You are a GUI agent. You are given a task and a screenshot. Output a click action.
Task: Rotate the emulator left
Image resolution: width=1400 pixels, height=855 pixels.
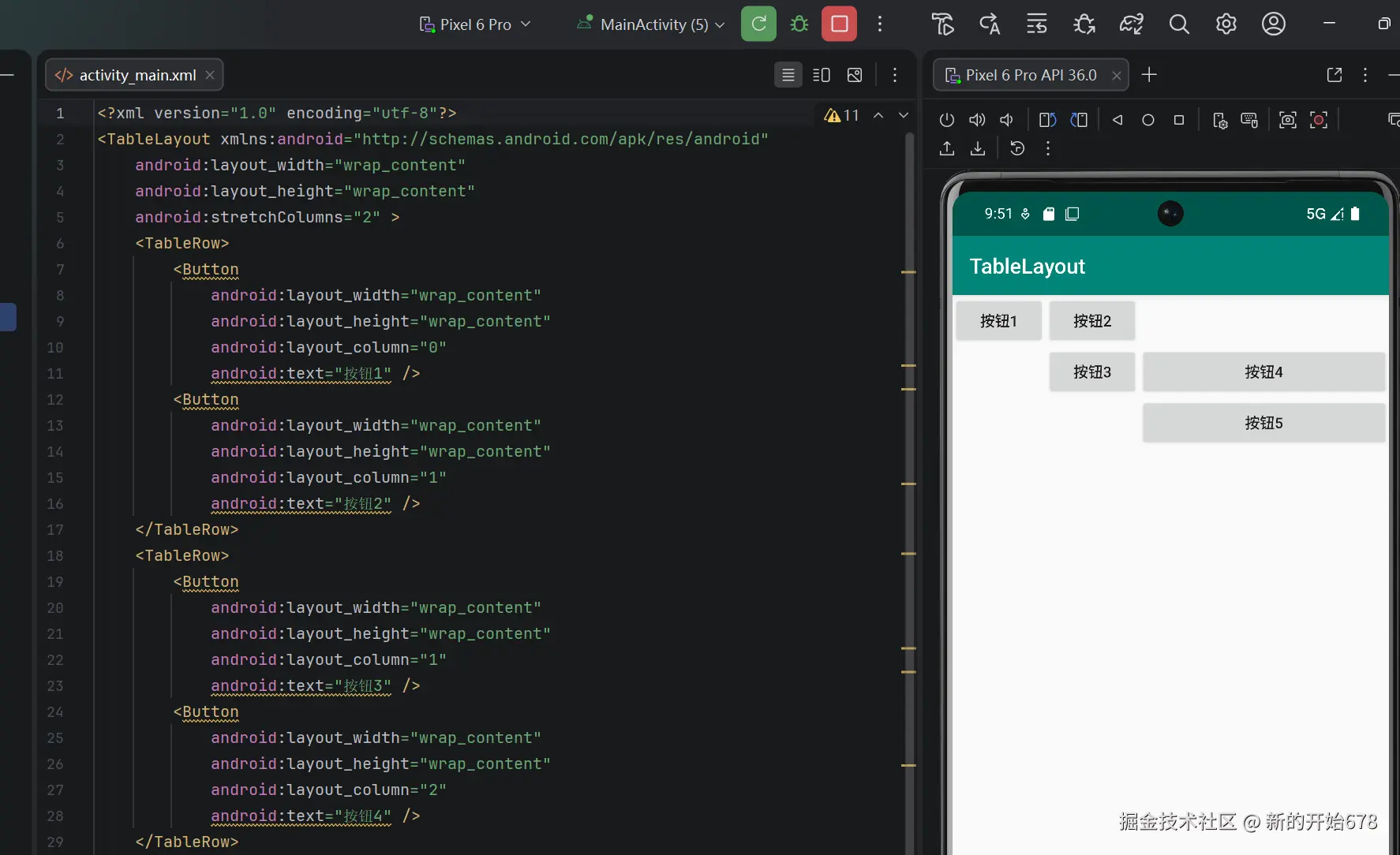click(x=1048, y=120)
